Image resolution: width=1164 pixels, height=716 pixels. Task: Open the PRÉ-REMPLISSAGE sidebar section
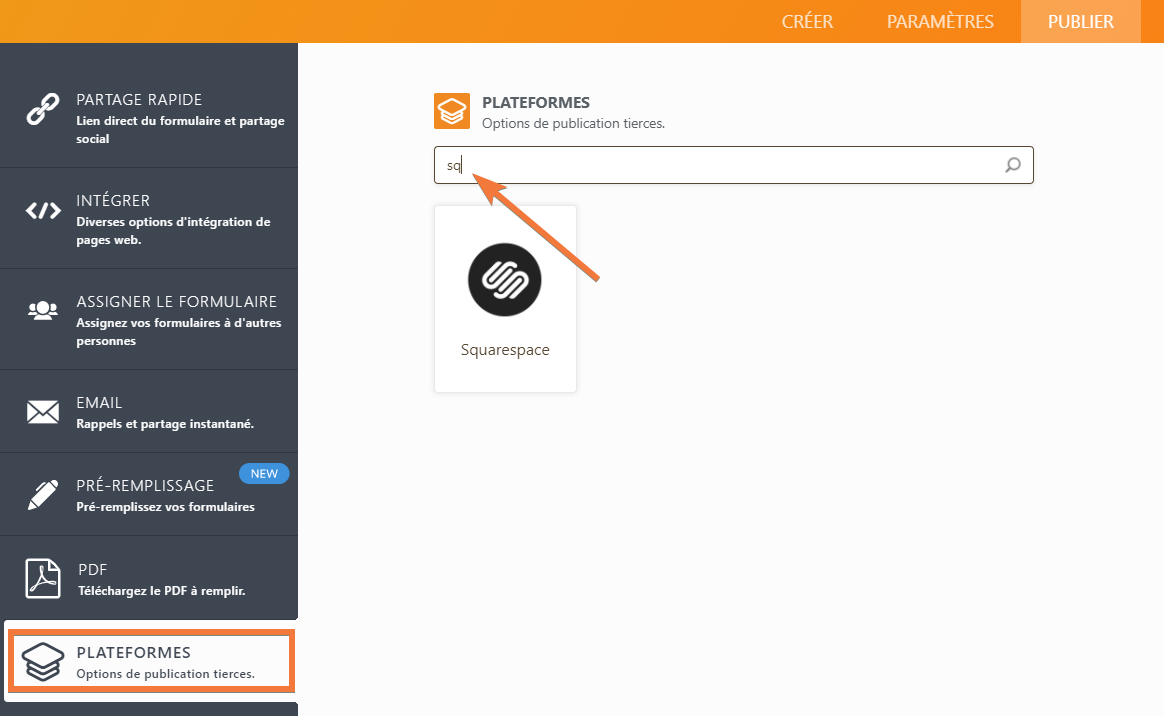pos(148,494)
